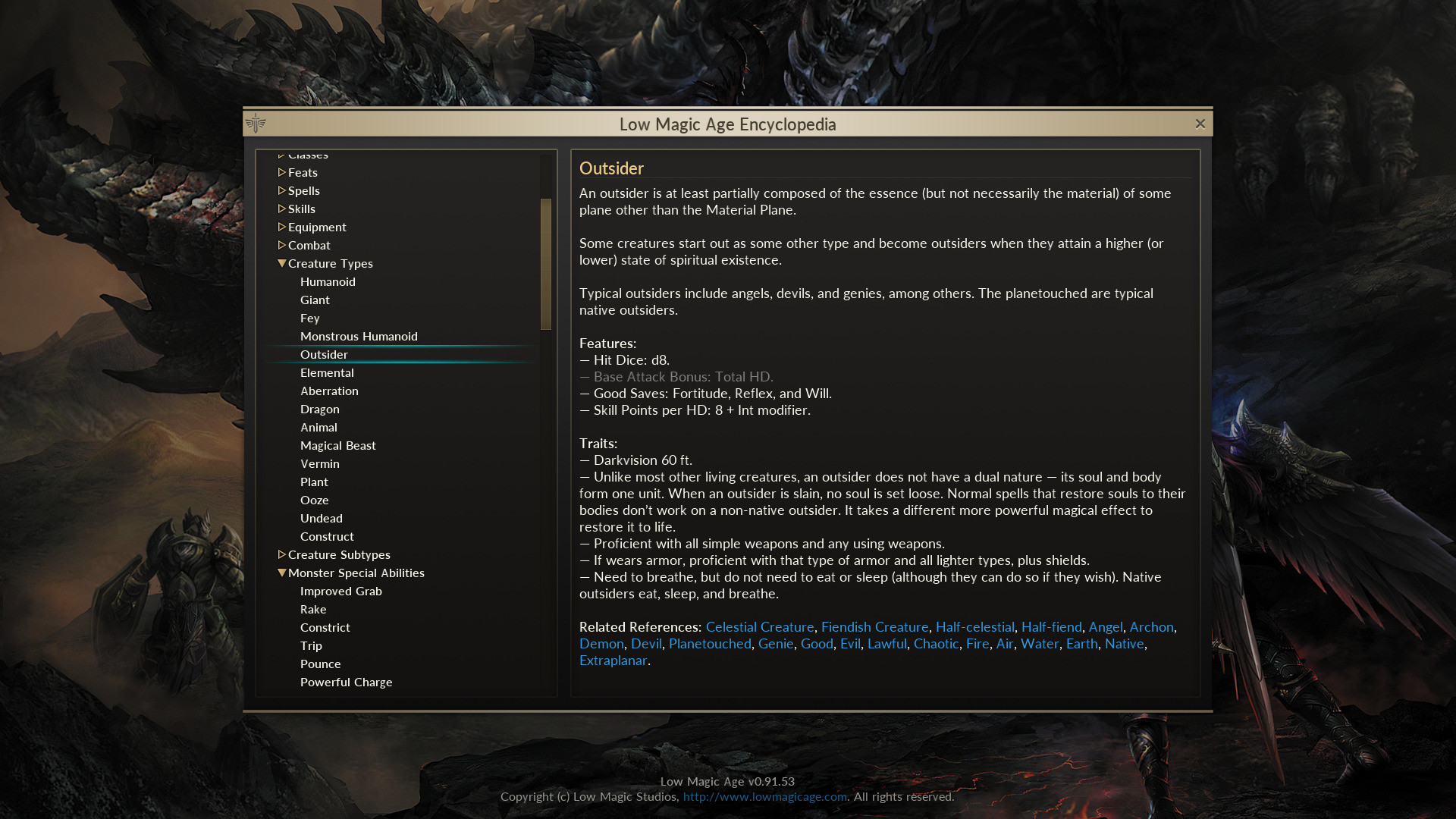Image resolution: width=1456 pixels, height=819 pixels.
Task: Open the Improved Grab ability entry
Action: [x=340, y=591]
